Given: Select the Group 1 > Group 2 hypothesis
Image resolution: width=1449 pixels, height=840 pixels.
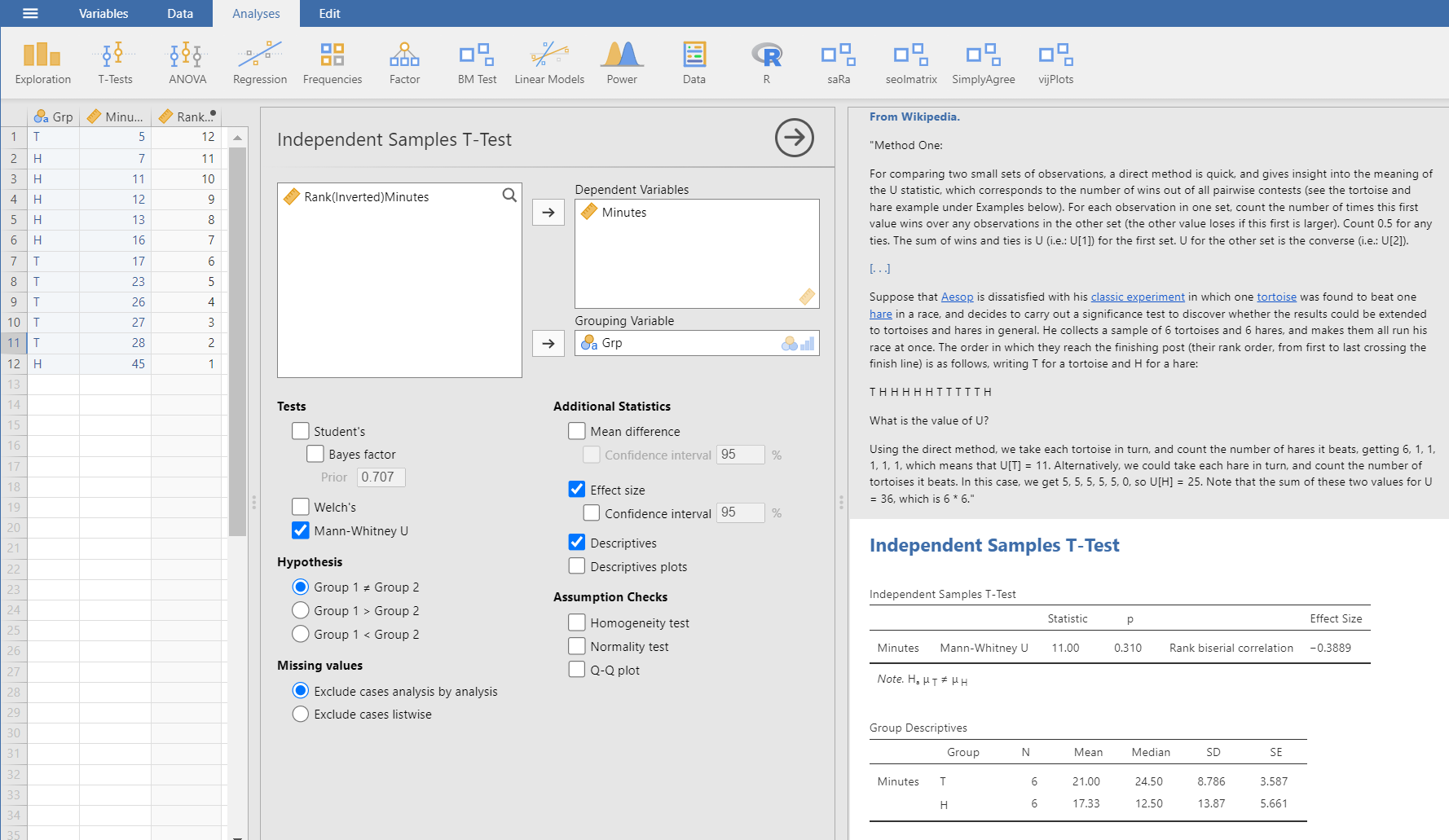Looking at the screenshot, I should (x=301, y=610).
